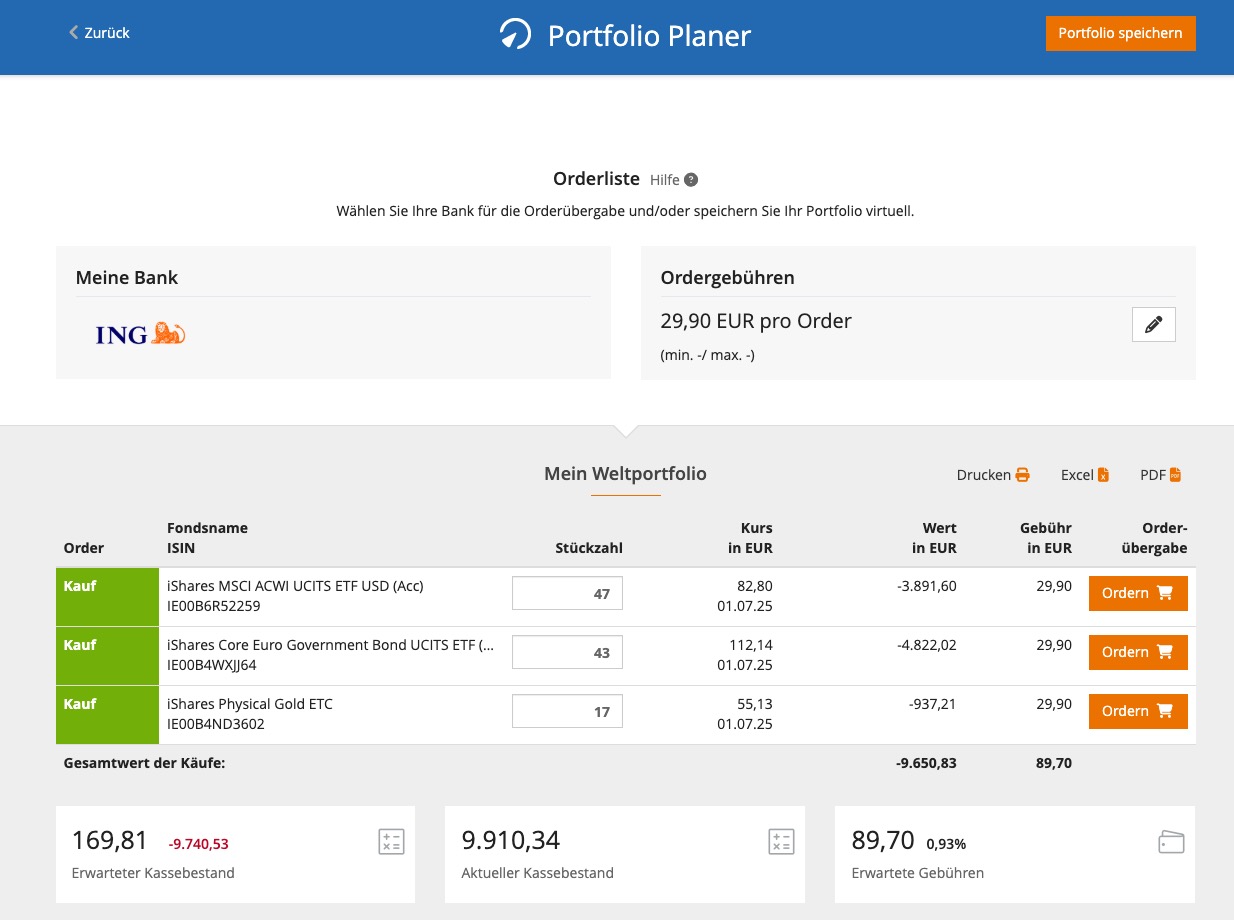
Task: Click the pencil icon to edit order fees
Action: 1153,325
